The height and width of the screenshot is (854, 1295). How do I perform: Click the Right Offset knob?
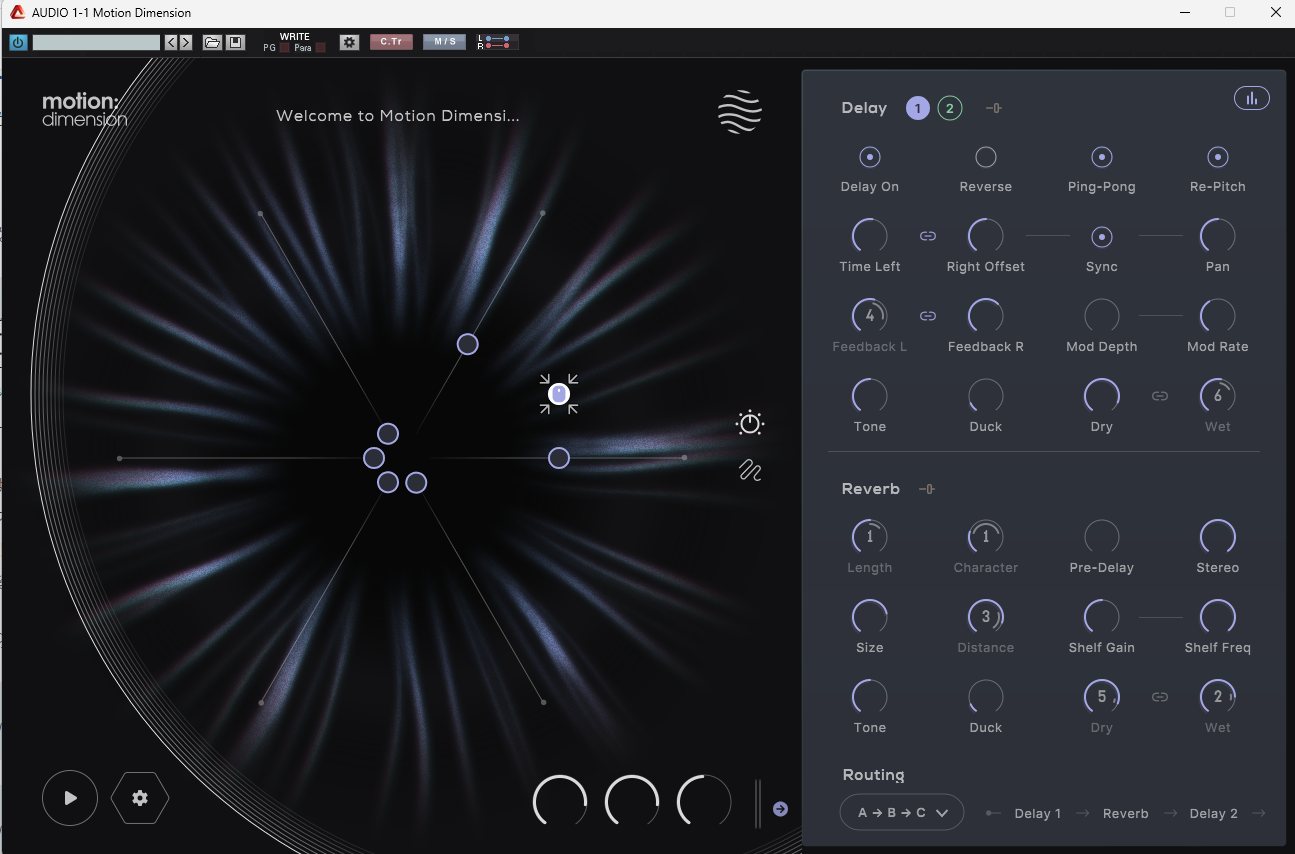click(986, 236)
